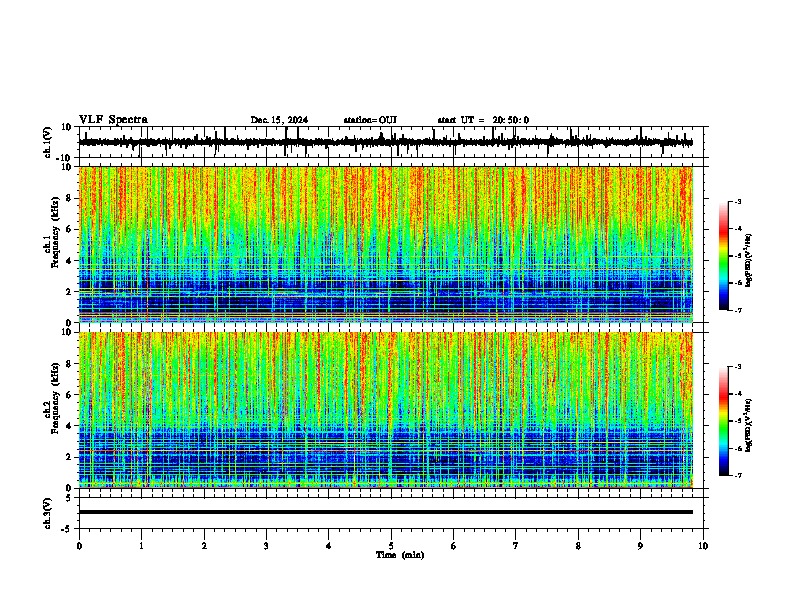Screen dimensions: 792x612
Task: Click the "VLF Spectra" plot title
Action: 113,120
